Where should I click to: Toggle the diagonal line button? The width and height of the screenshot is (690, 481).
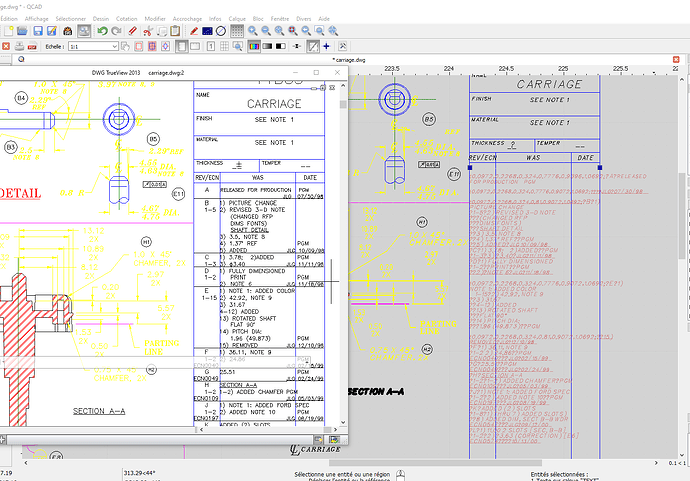(x=313, y=46)
